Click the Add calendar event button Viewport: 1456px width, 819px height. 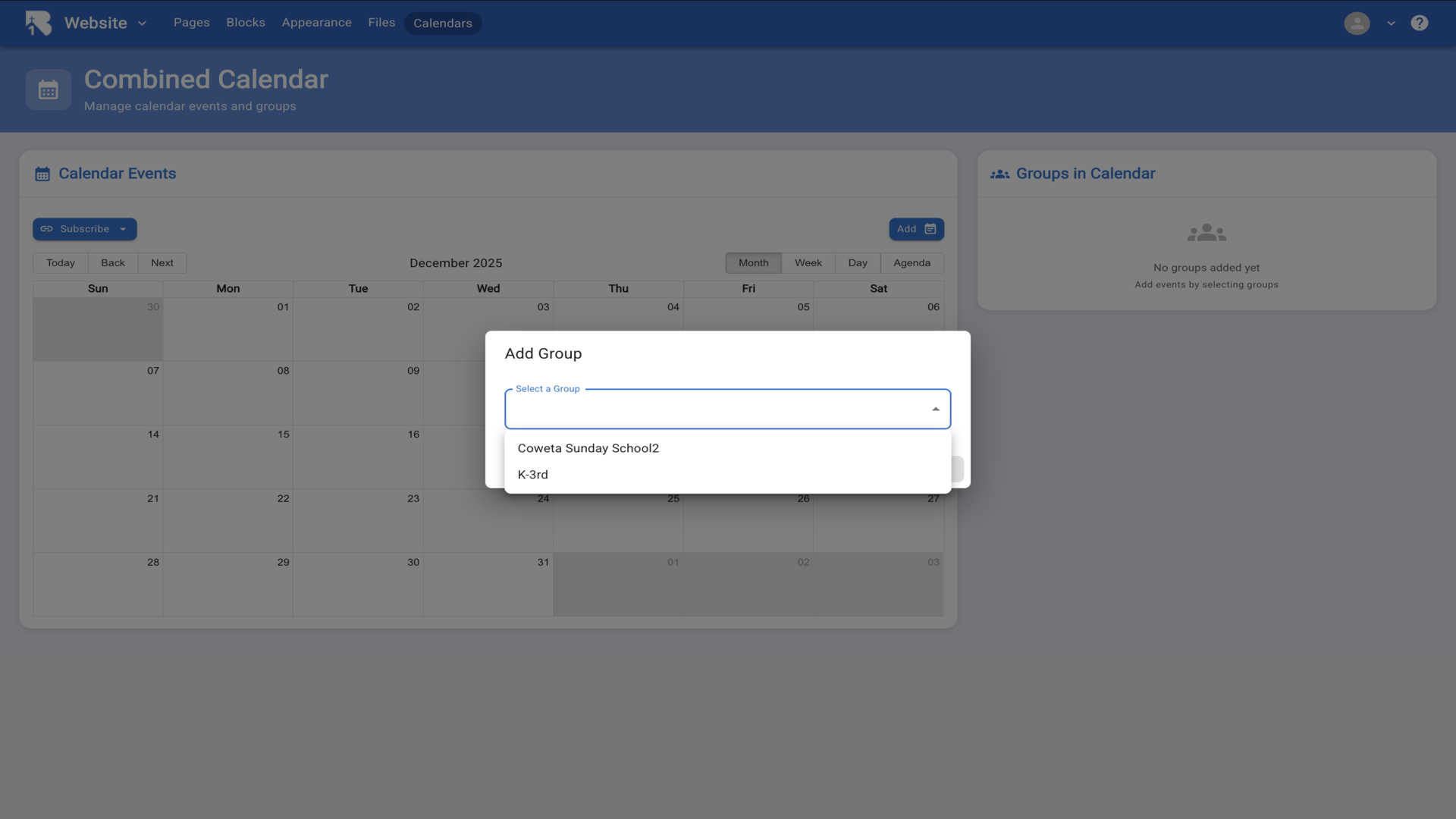point(915,229)
